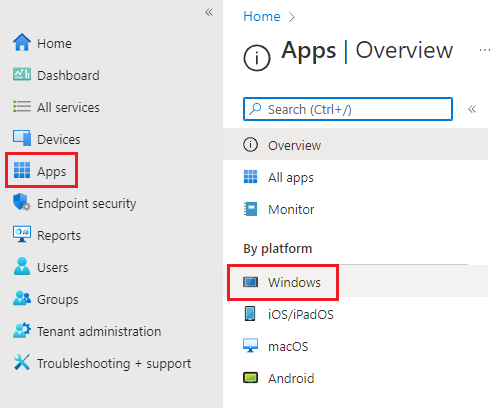Collapse the main left navigation sidebar
Screen dimensions: 501x408
click(x=209, y=12)
